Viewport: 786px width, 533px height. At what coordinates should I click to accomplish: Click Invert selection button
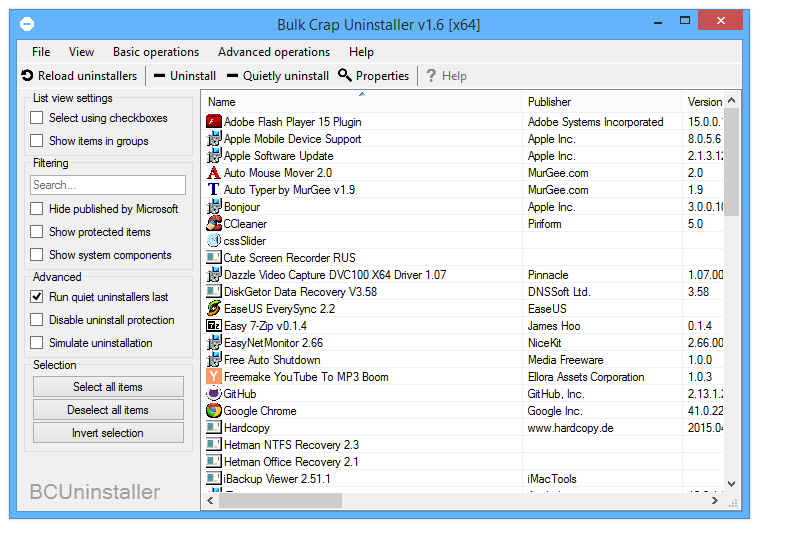click(108, 433)
